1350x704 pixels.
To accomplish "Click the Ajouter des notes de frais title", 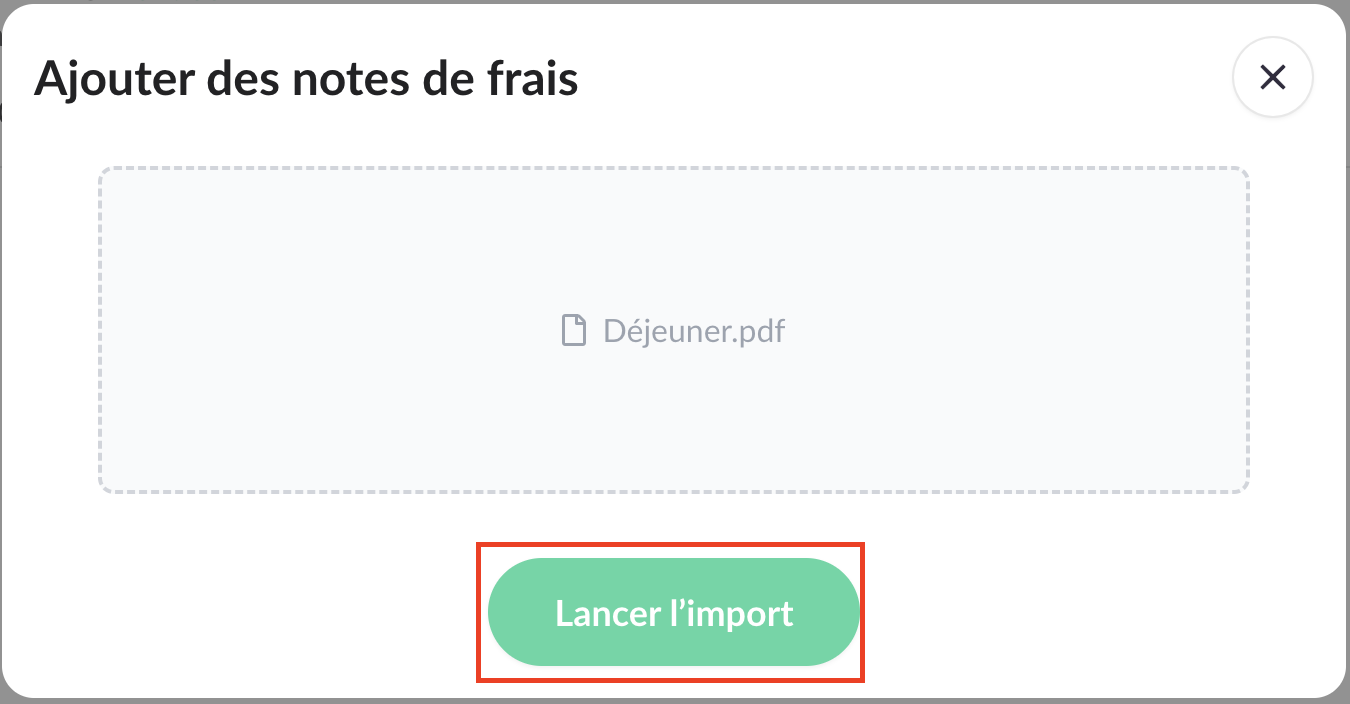I will click(306, 78).
